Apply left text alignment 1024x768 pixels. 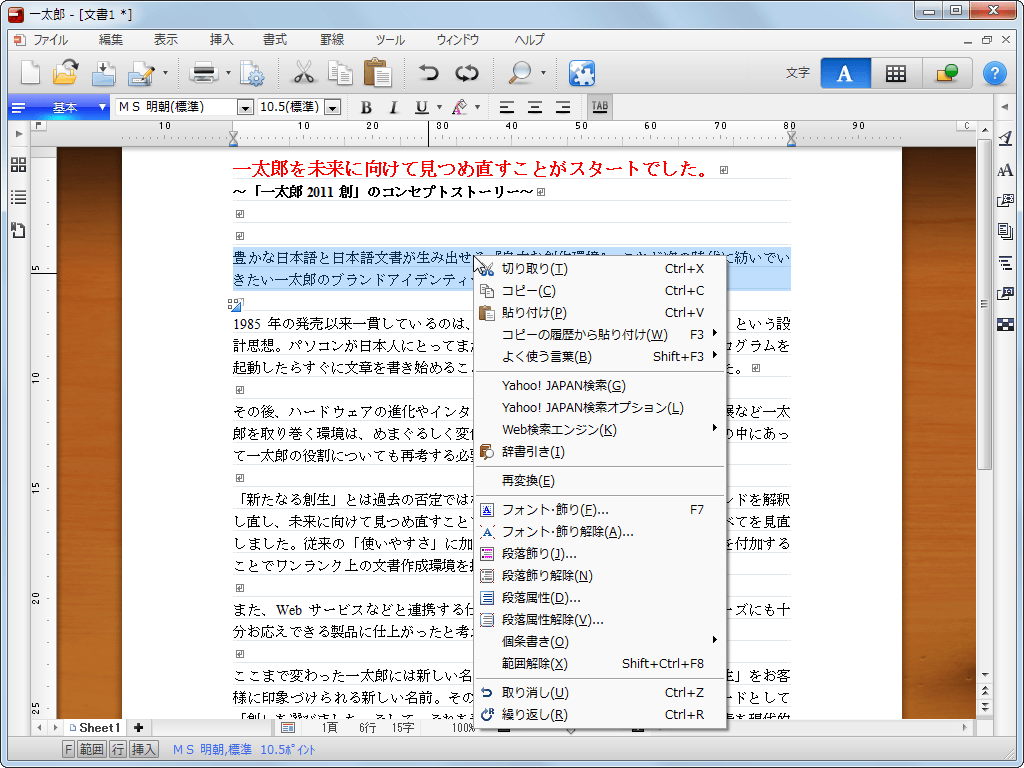(x=507, y=107)
